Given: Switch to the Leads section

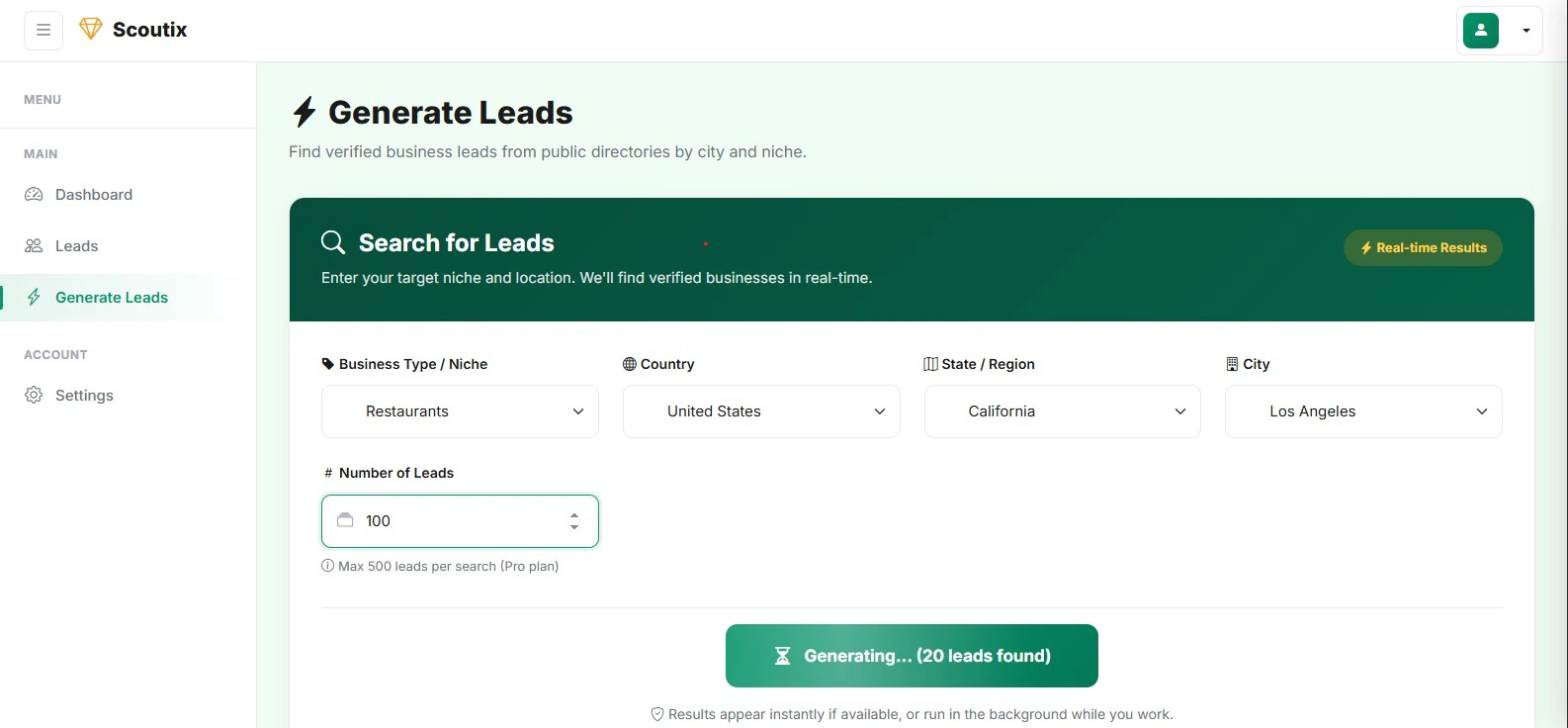Looking at the screenshot, I should click(76, 245).
